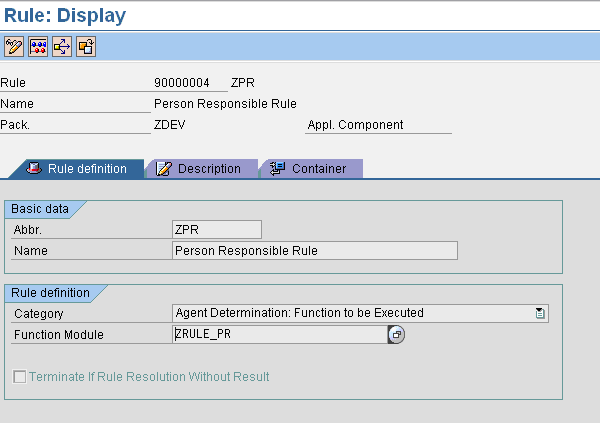Toggle Terminate If Rule Resolution Without Result
This screenshot has width=600, height=423.
coord(19,377)
